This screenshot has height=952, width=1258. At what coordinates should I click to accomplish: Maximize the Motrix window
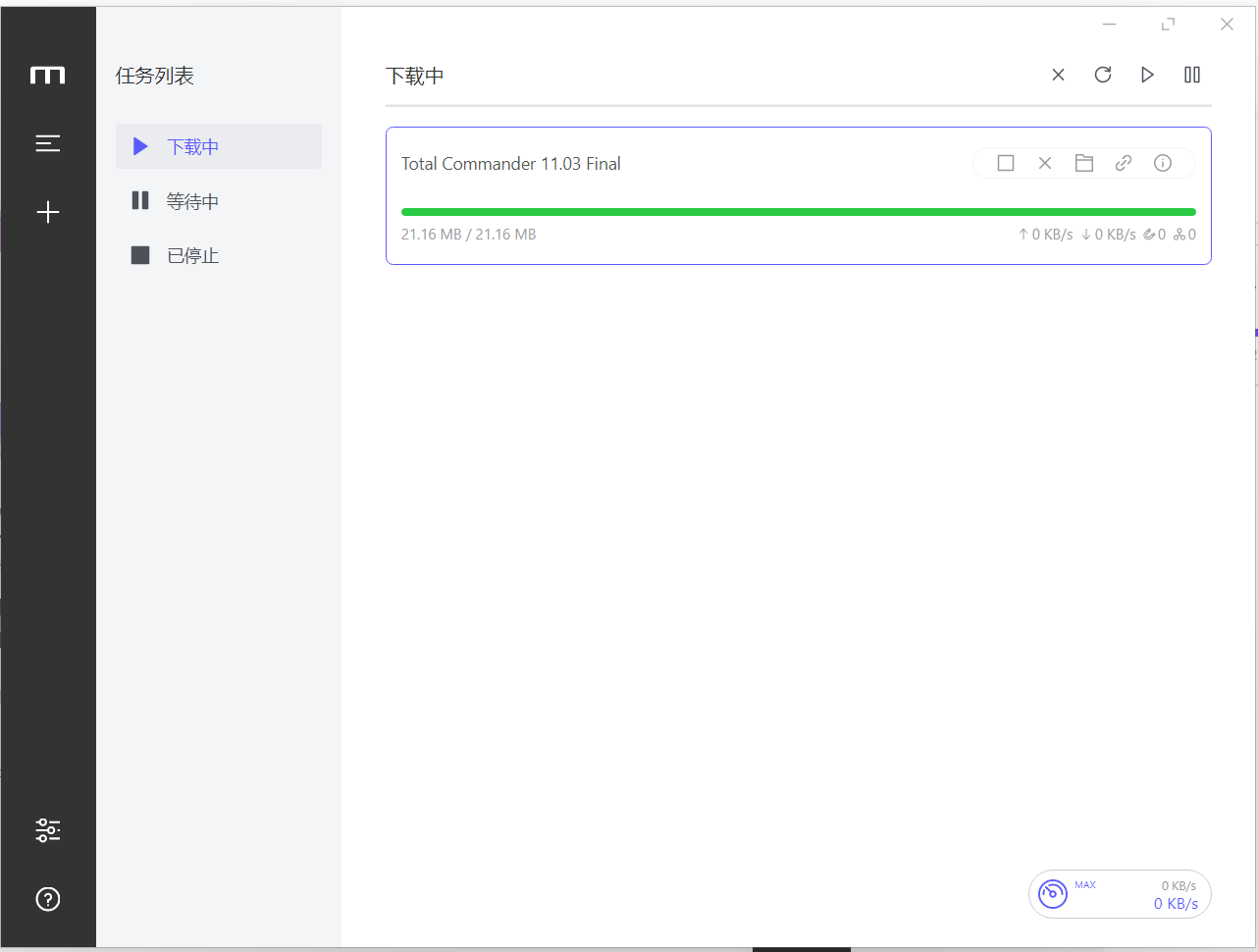(1168, 25)
